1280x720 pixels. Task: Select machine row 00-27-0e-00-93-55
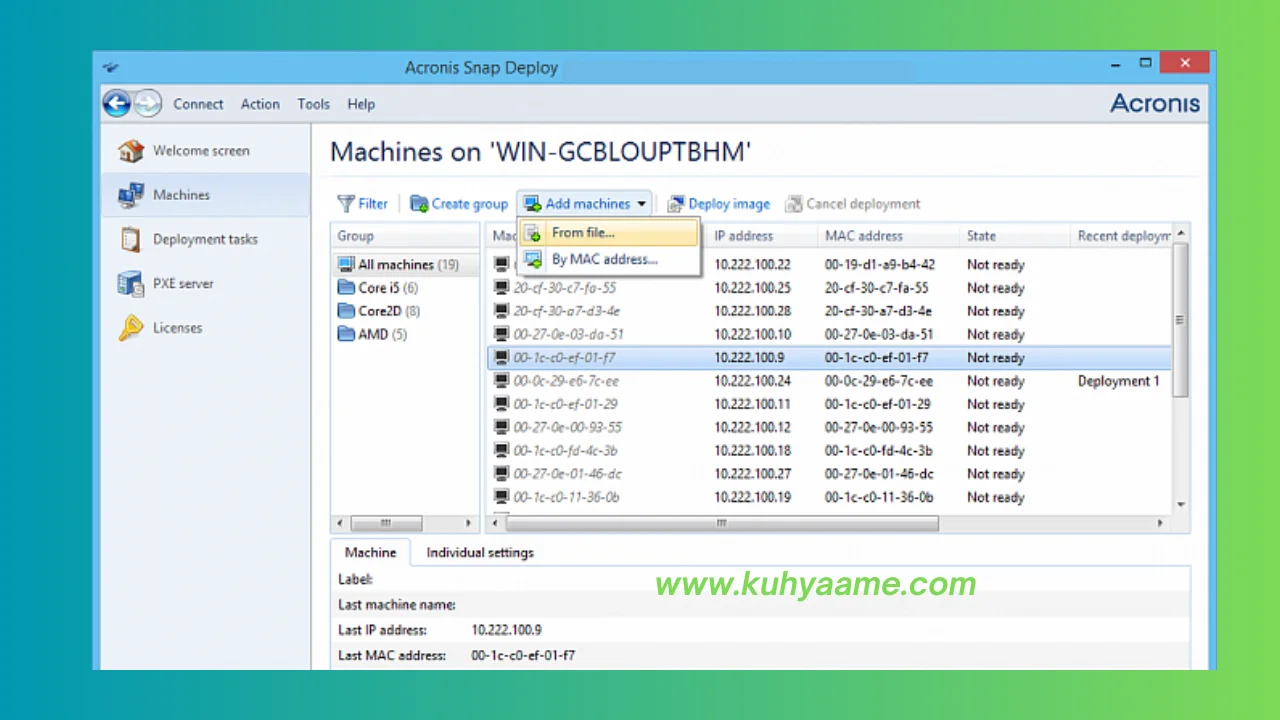coord(829,427)
